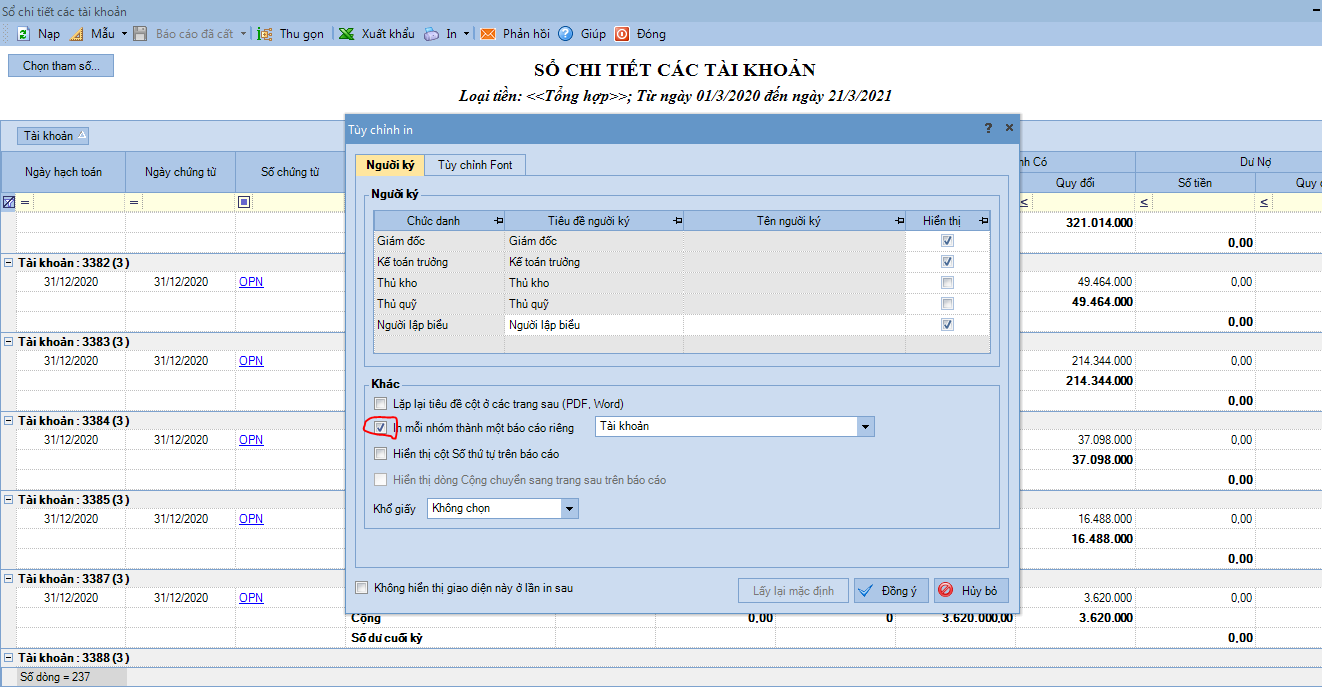
Task: Click the Đóng close icon in toolbar
Action: pos(622,34)
